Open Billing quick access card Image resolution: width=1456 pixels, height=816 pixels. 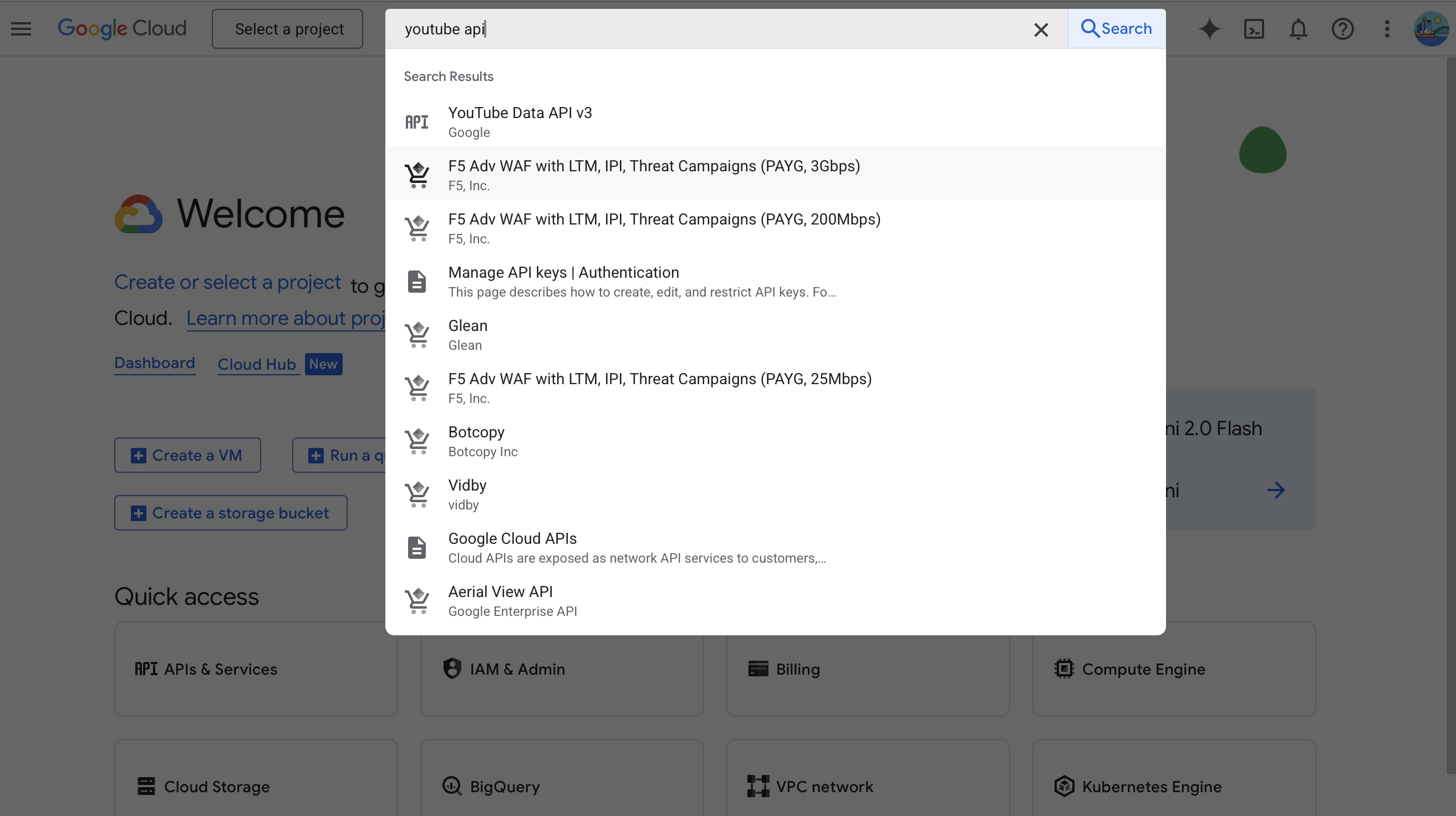[x=868, y=669]
